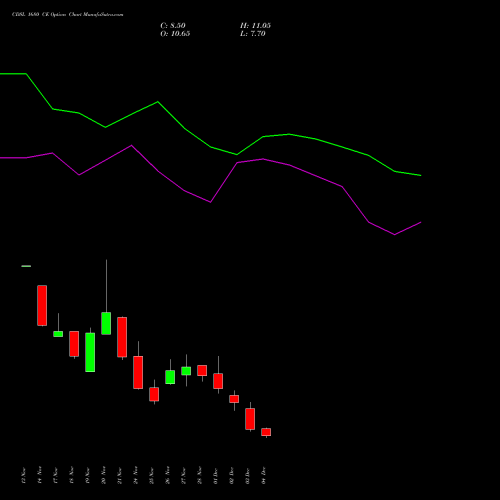Click the 18 Nov date label
Image resolution: width=500 pixels, height=500 pixels.
coord(71,475)
